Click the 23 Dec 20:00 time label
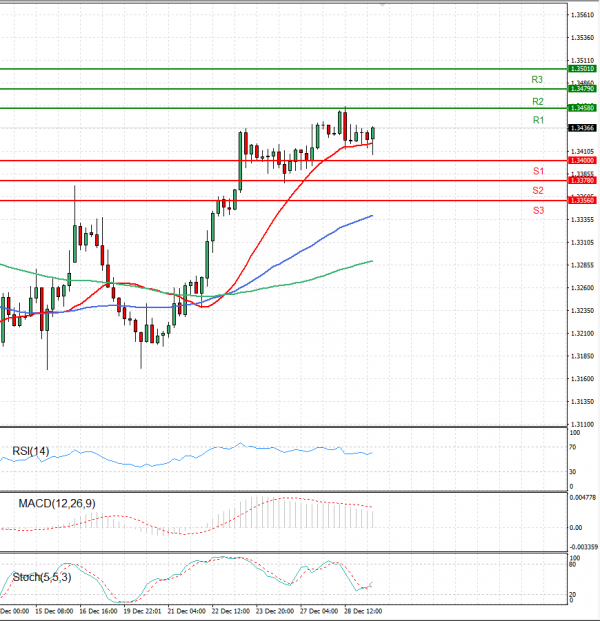The image size is (600, 621). pos(275,611)
